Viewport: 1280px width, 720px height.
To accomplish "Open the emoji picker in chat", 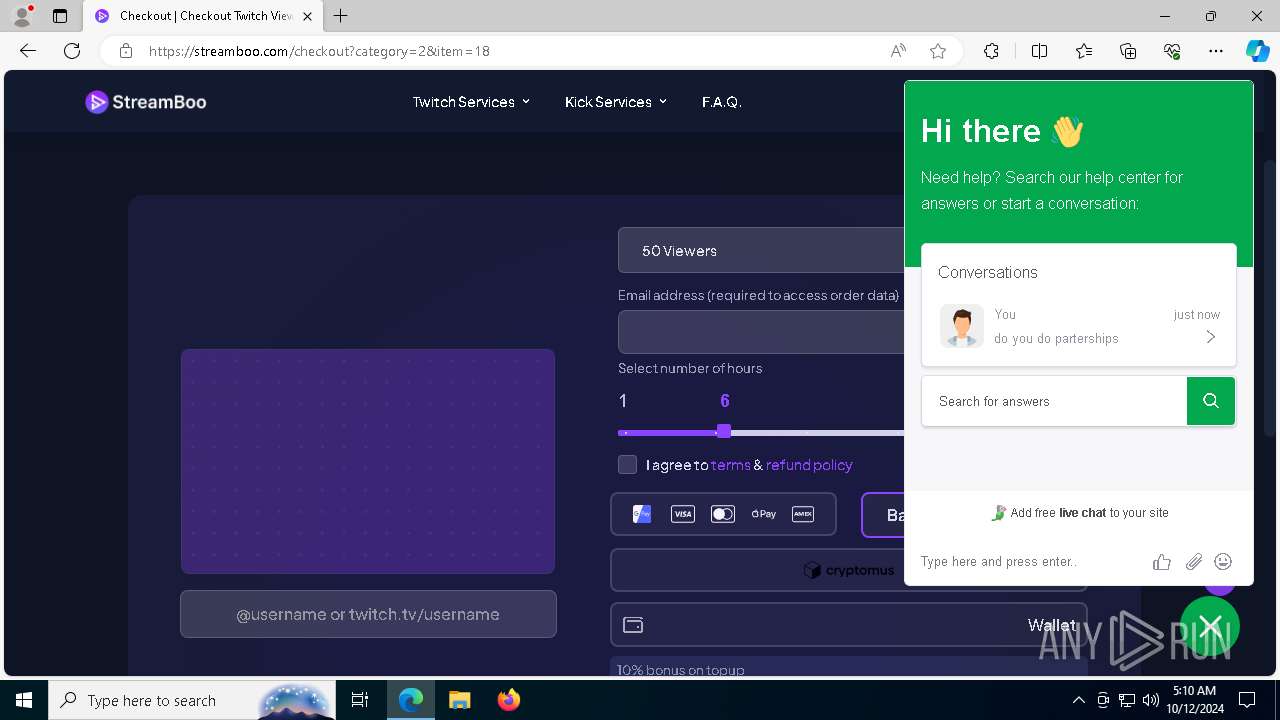I will [x=1223, y=562].
